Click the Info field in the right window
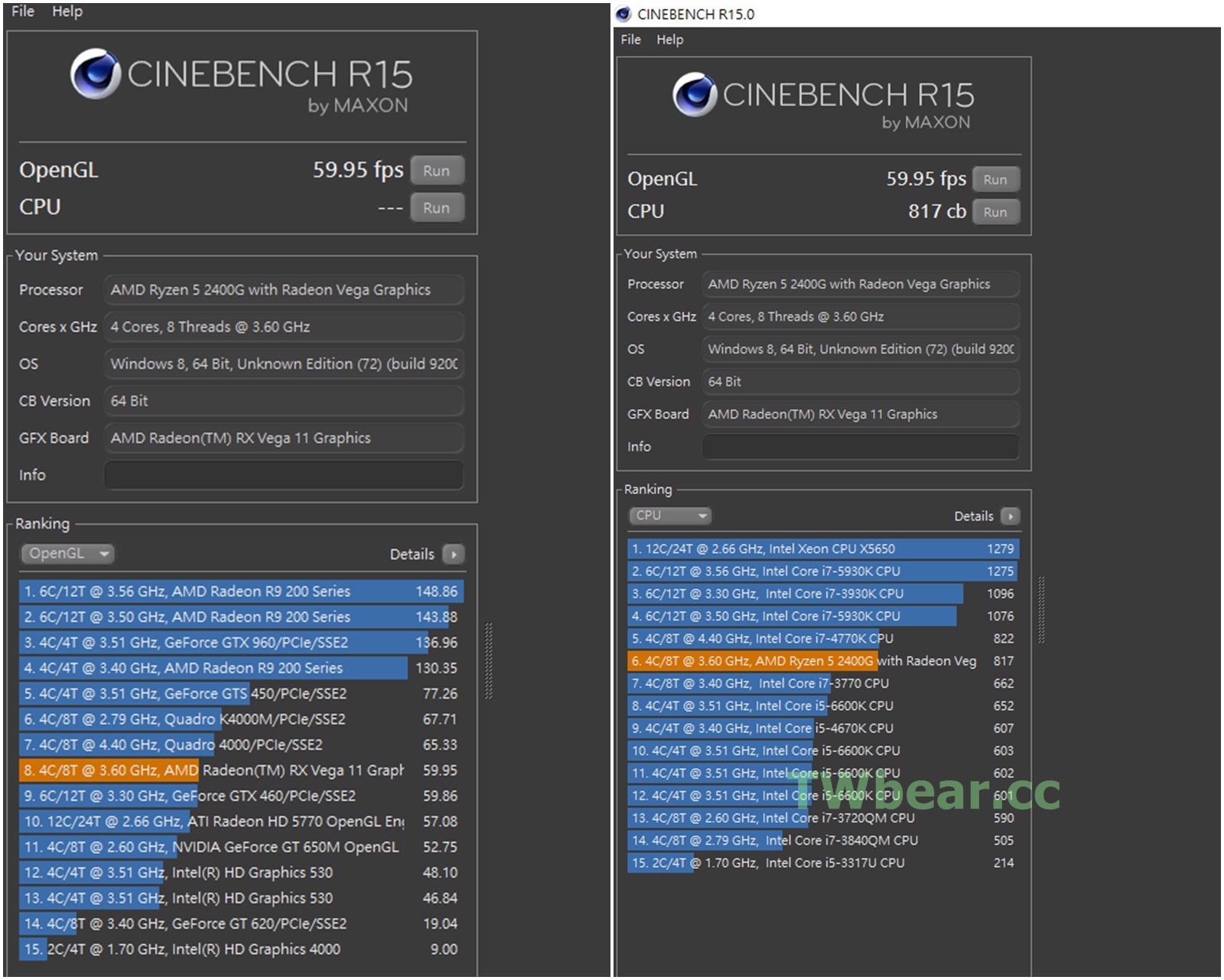 click(861, 447)
